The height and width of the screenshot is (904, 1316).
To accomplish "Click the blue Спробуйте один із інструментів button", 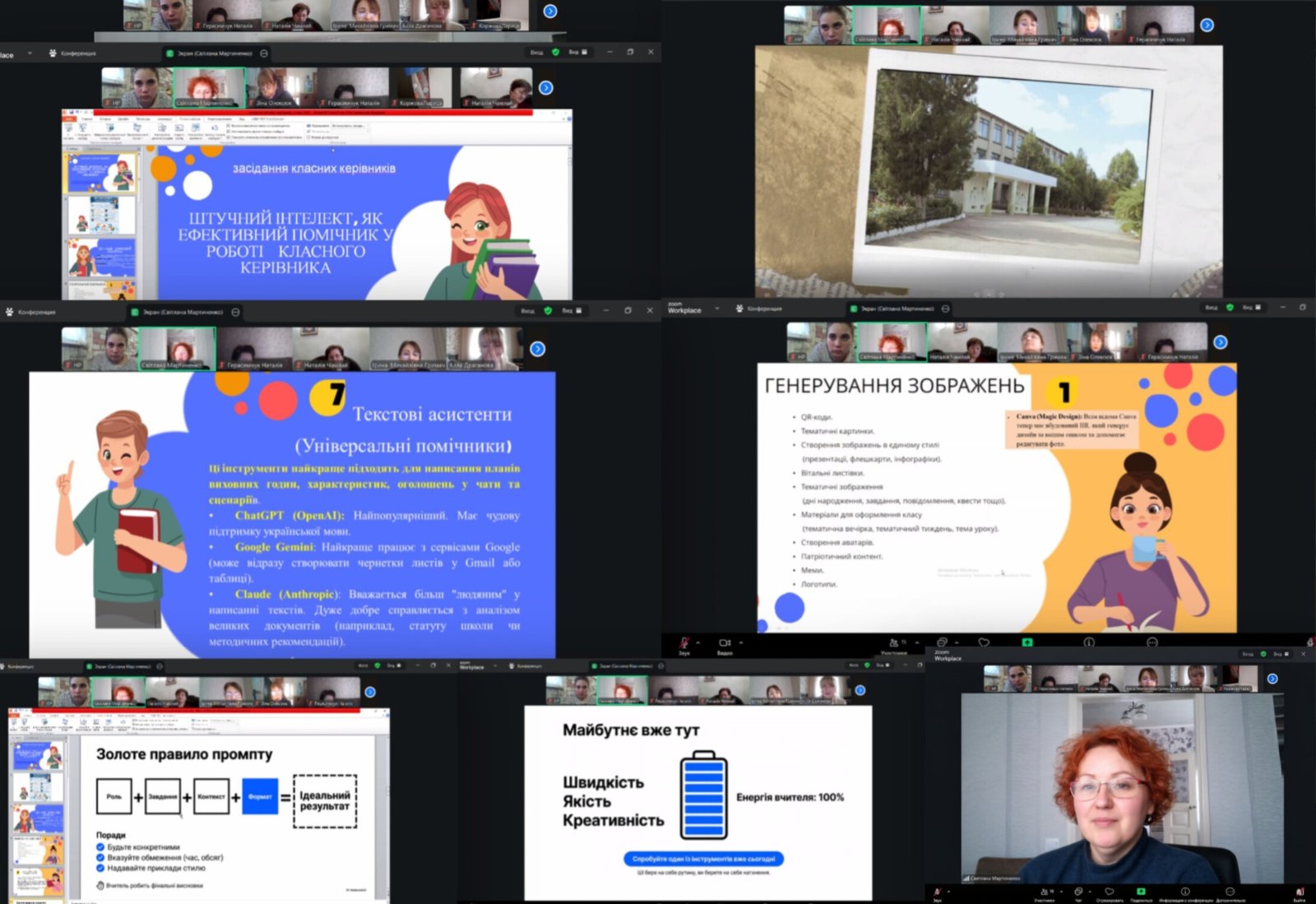I will 703,859.
